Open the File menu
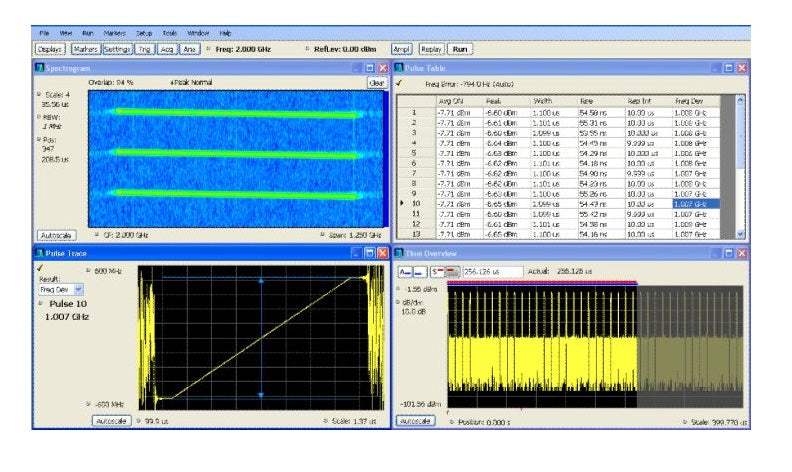Viewport: 792px width, 472px height. click(x=44, y=34)
